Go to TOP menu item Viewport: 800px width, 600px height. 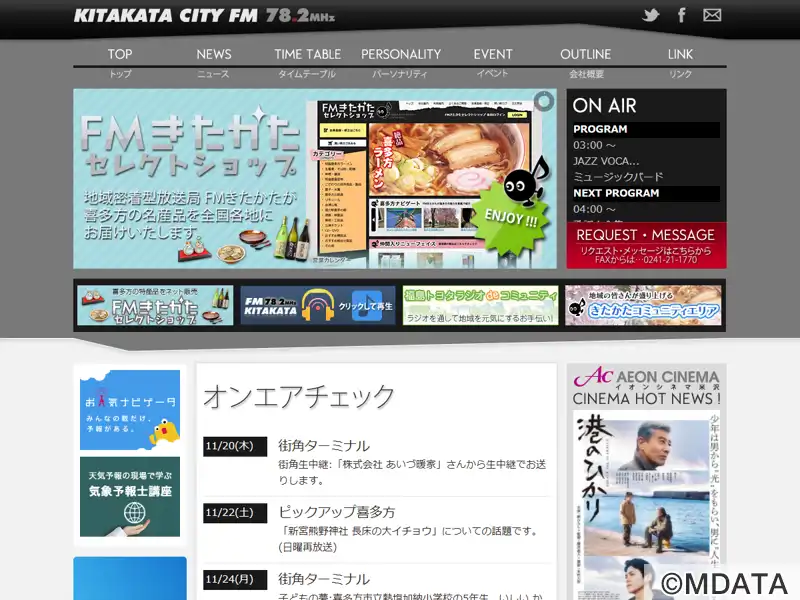[x=120, y=54]
